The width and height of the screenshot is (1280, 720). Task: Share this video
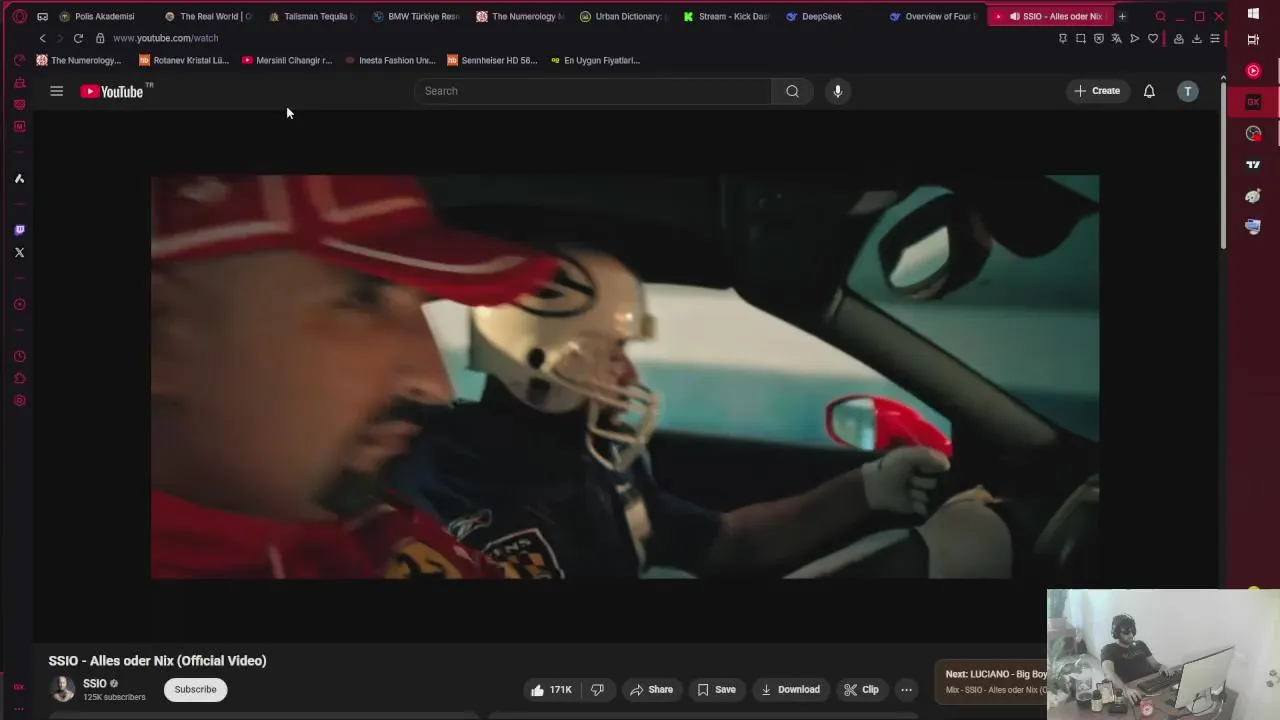[651, 690]
